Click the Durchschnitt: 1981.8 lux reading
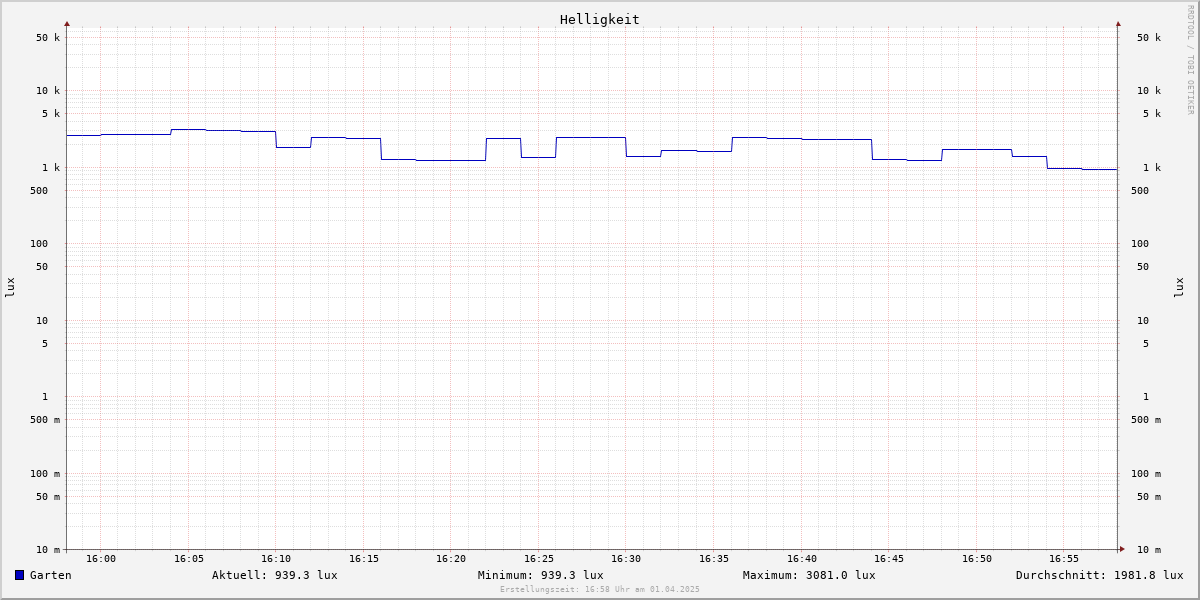The image size is (1200, 600). point(1100,575)
